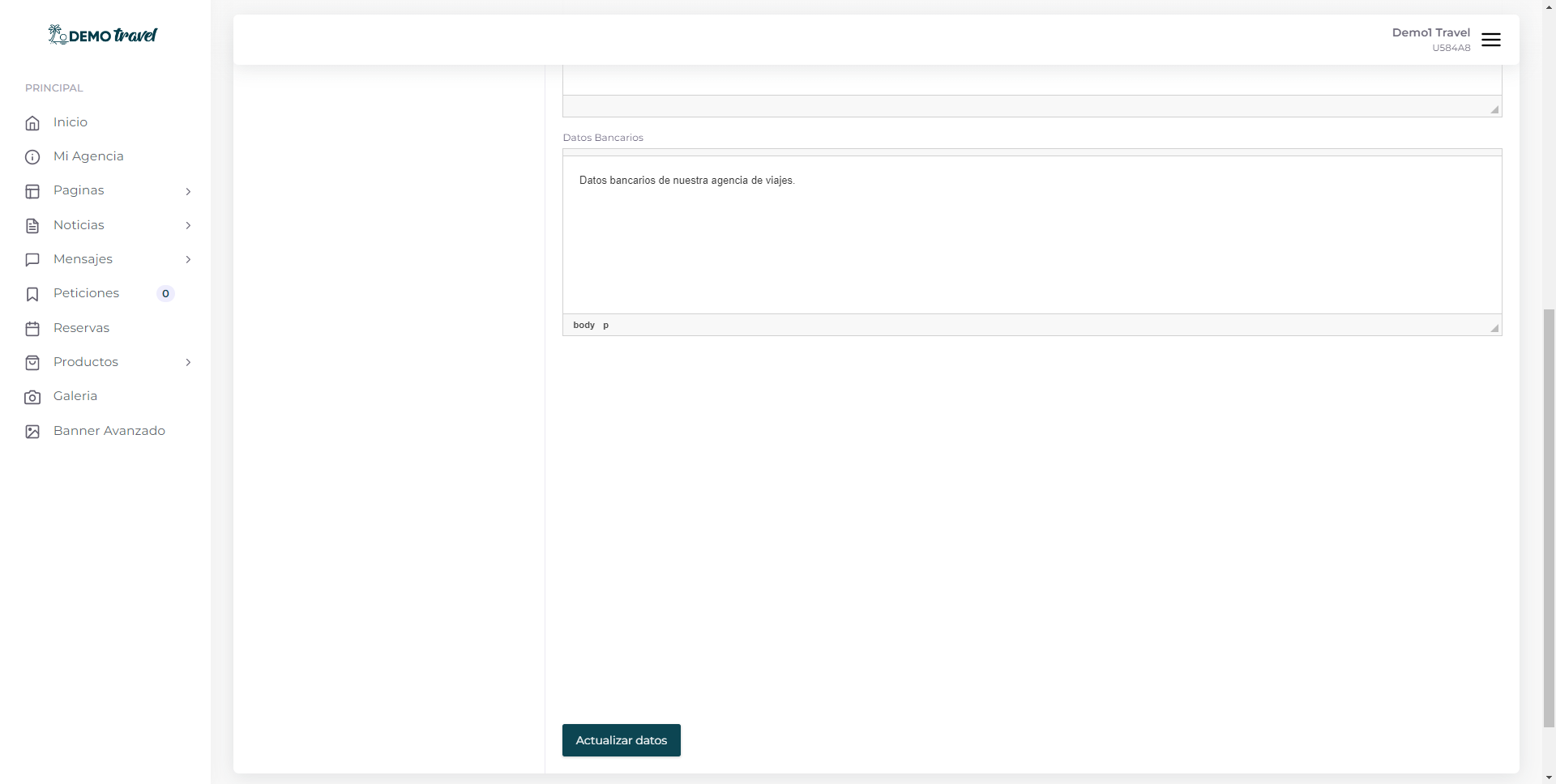Click the U584A8 user code text
This screenshot has height=784, width=1556.
(1451, 48)
